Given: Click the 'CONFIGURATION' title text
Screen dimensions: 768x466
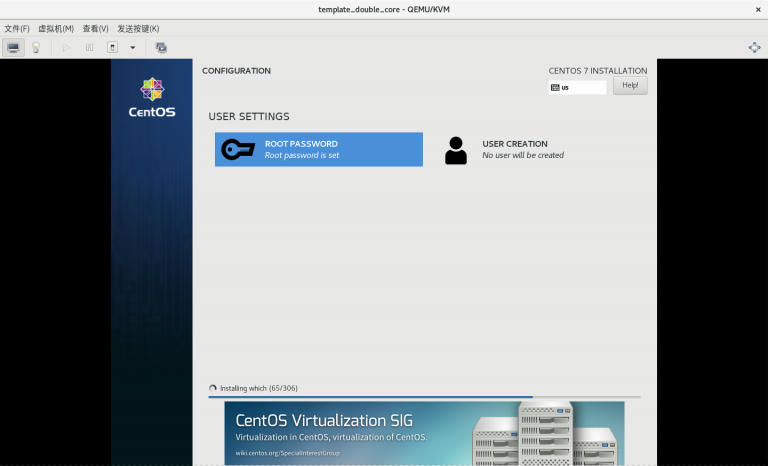Looking at the screenshot, I should click(236, 71).
